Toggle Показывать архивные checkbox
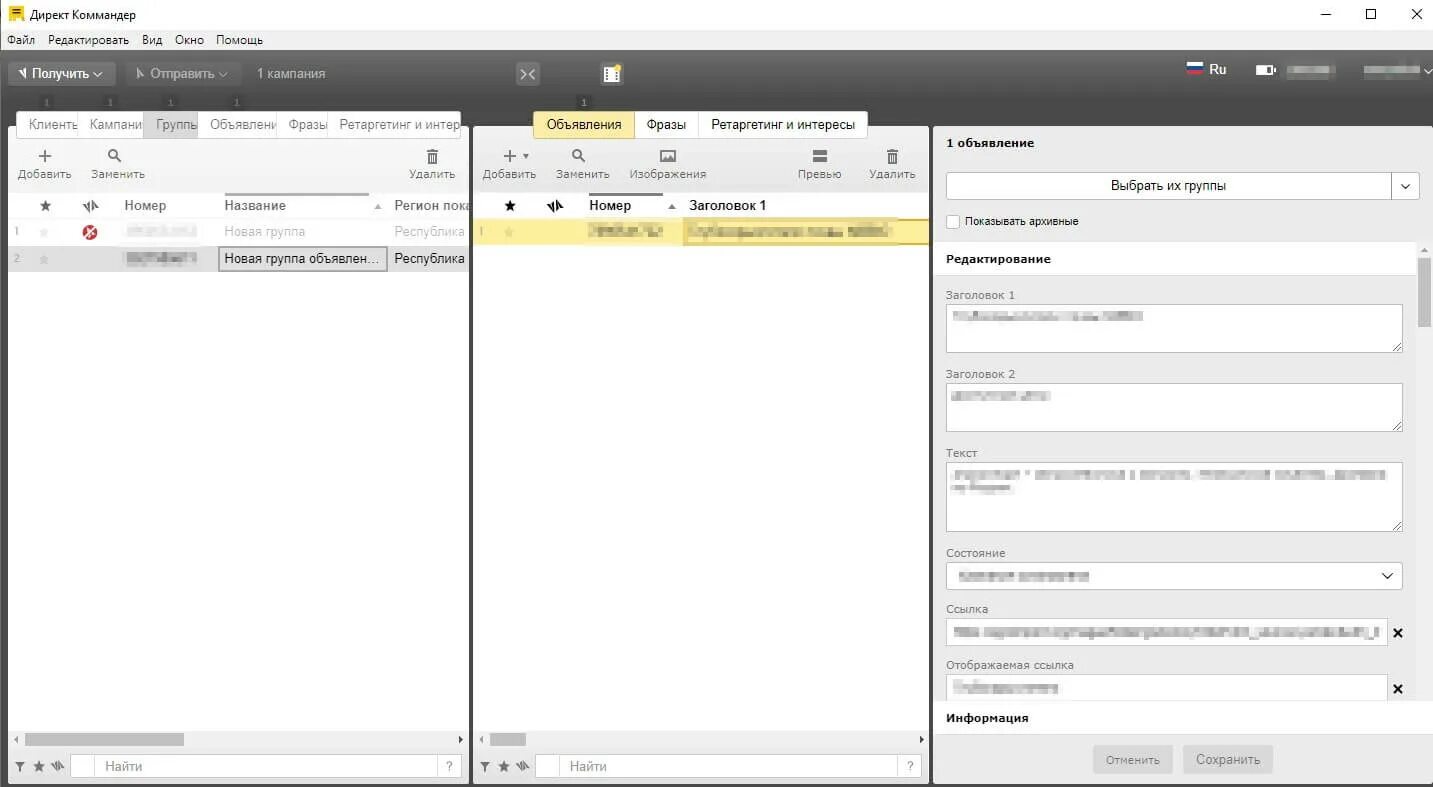This screenshot has height=787, width=1433. (x=953, y=221)
